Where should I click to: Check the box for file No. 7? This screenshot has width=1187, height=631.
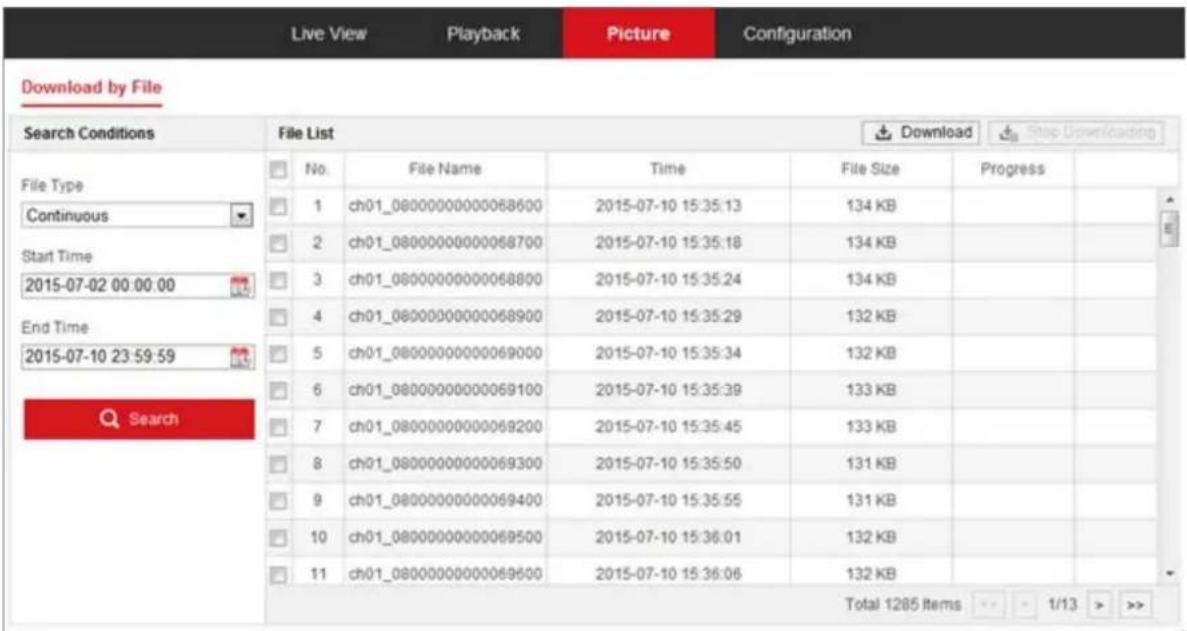click(279, 427)
